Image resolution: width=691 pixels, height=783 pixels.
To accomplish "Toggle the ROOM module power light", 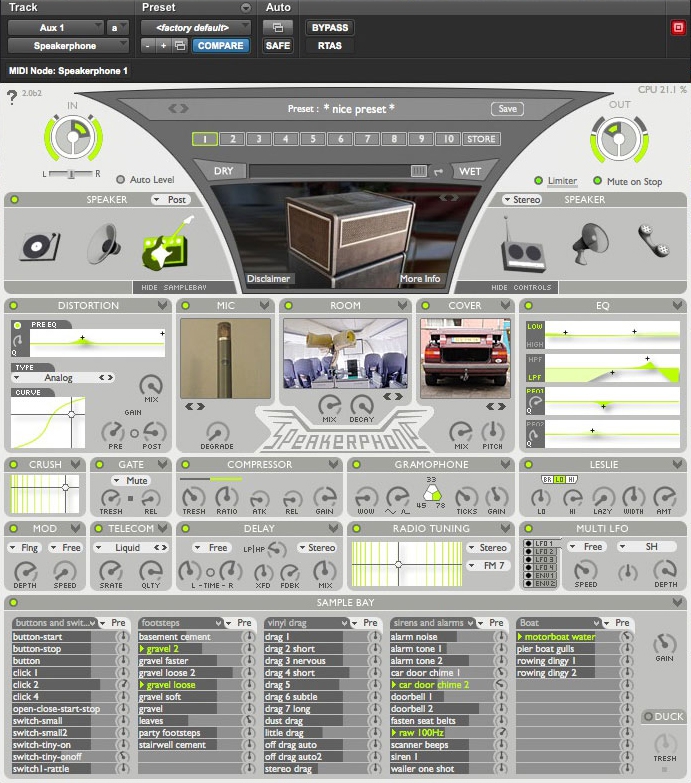I will 288,305.
